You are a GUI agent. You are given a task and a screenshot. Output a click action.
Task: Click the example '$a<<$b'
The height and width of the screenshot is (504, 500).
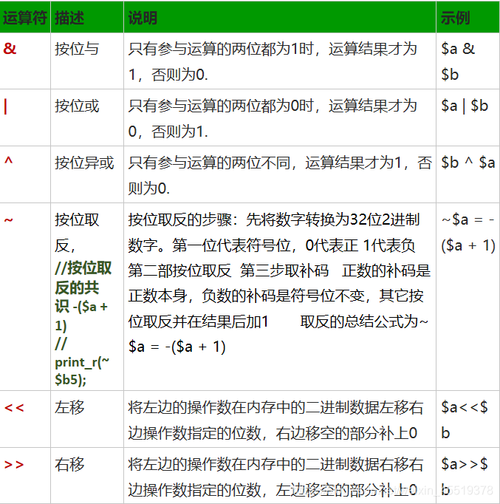point(464,420)
